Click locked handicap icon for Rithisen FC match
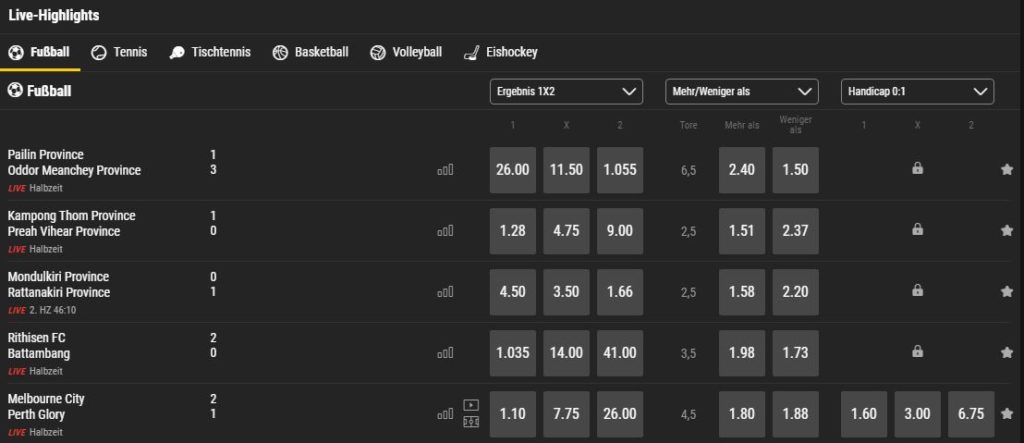 (917, 352)
